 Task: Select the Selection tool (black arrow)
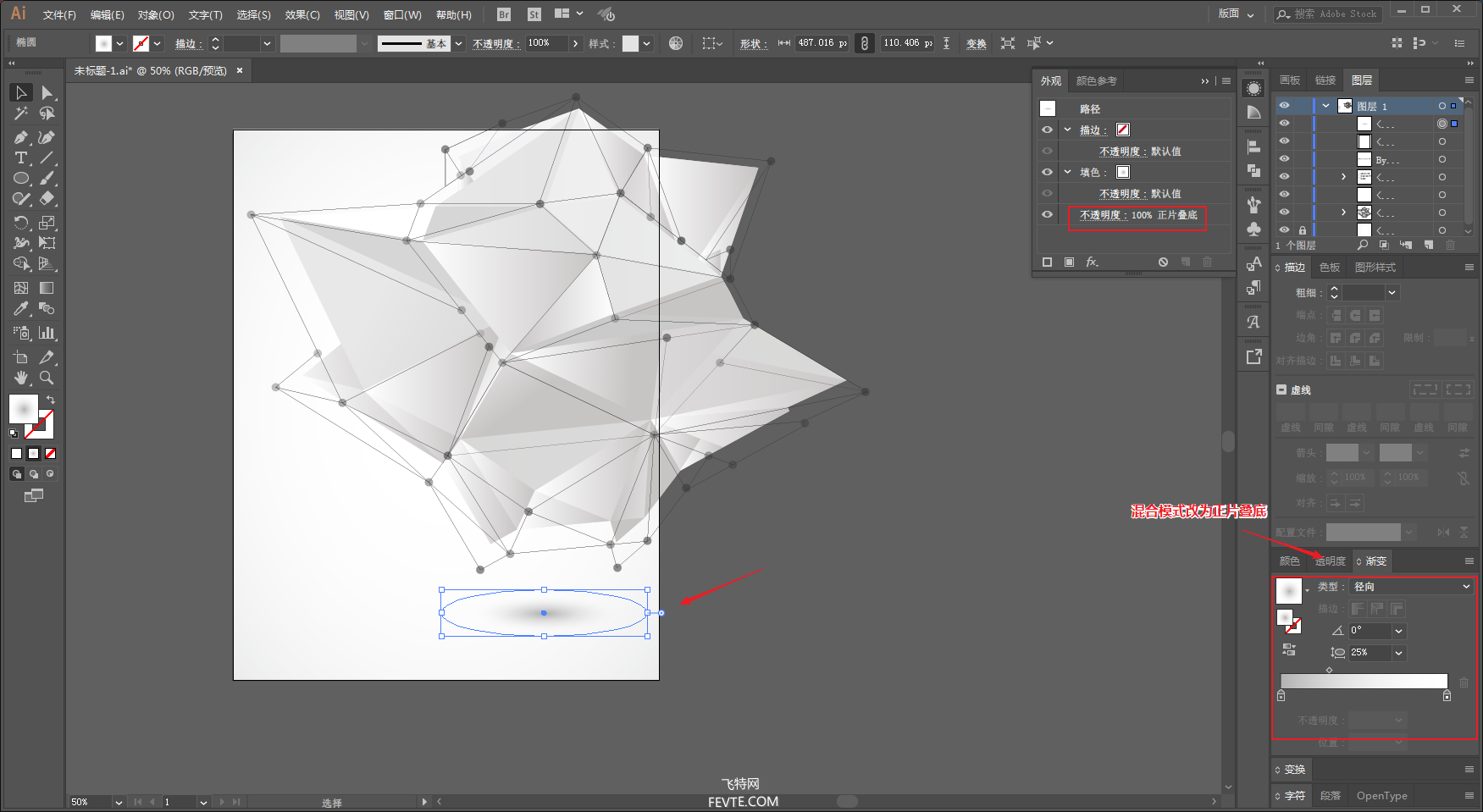(21, 92)
